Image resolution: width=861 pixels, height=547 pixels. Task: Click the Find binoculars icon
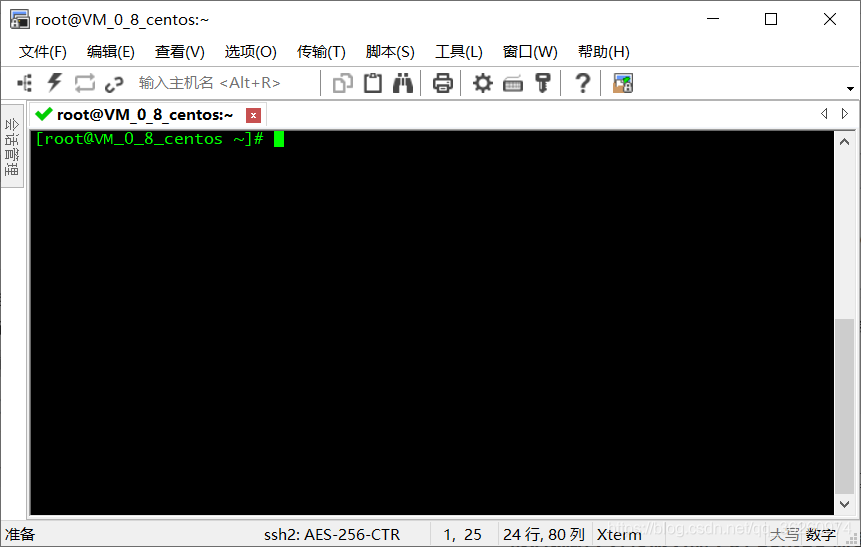pyautogui.click(x=402, y=83)
